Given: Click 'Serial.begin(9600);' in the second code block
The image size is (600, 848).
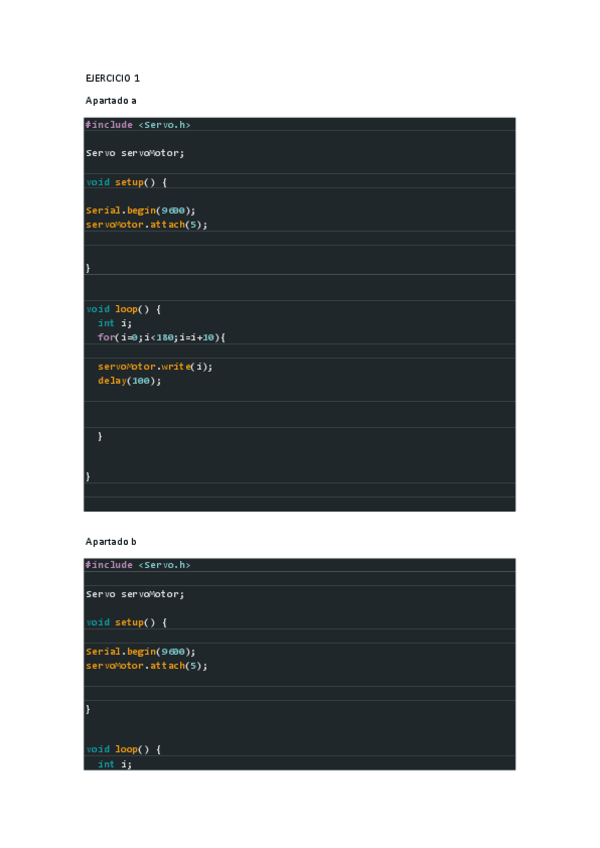Looking at the screenshot, I should coord(141,652).
